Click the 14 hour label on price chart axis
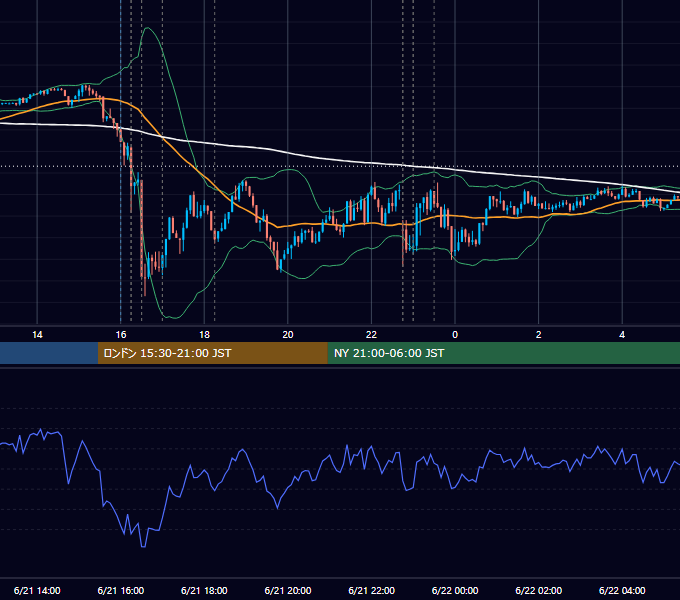Screen dimensions: 680x600 (x=37, y=335)
